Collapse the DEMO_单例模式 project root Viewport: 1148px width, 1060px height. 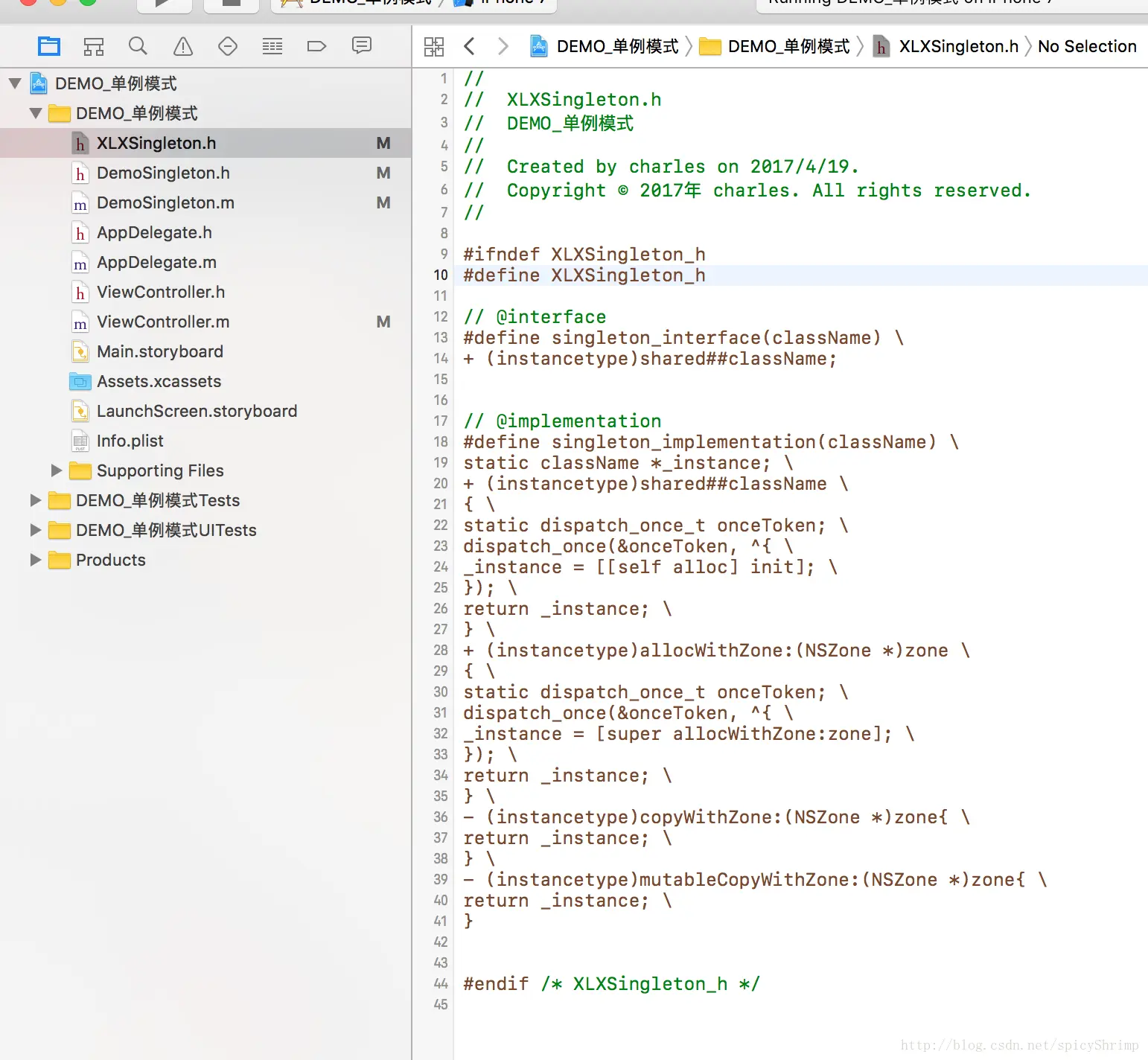pos(15,83)
